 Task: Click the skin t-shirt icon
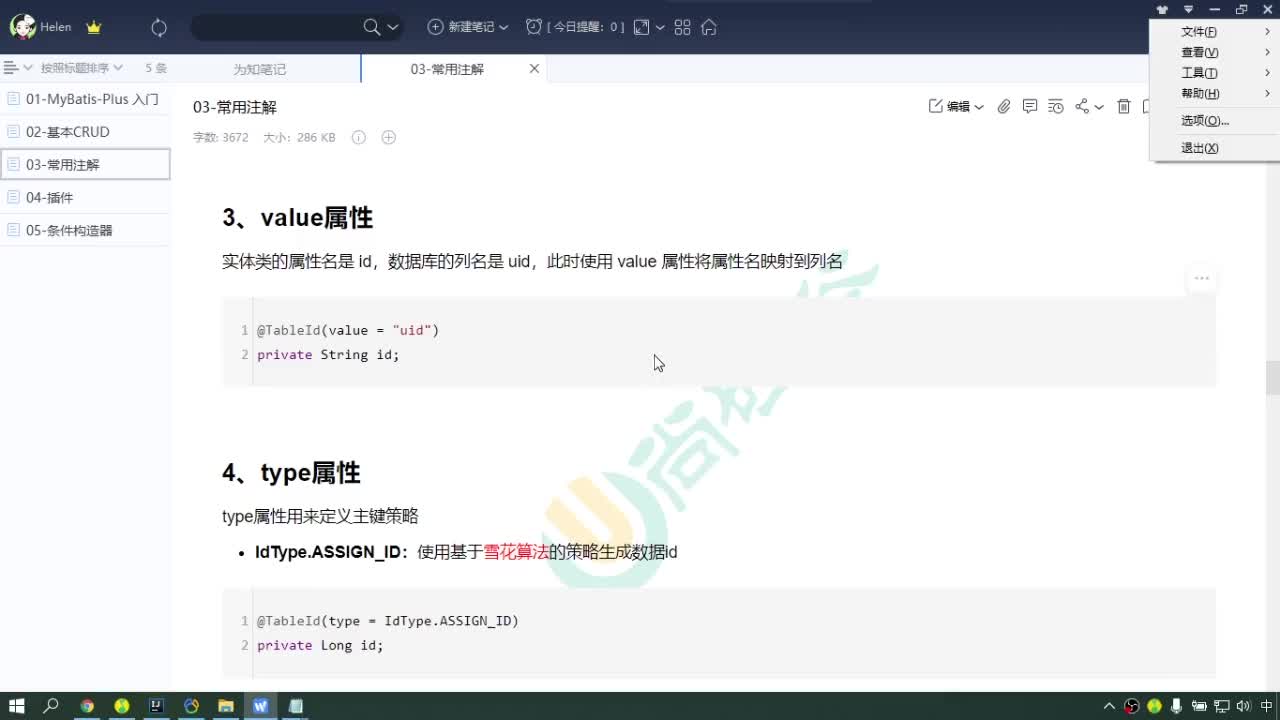pyautogui.click(x=1162, y=9)
